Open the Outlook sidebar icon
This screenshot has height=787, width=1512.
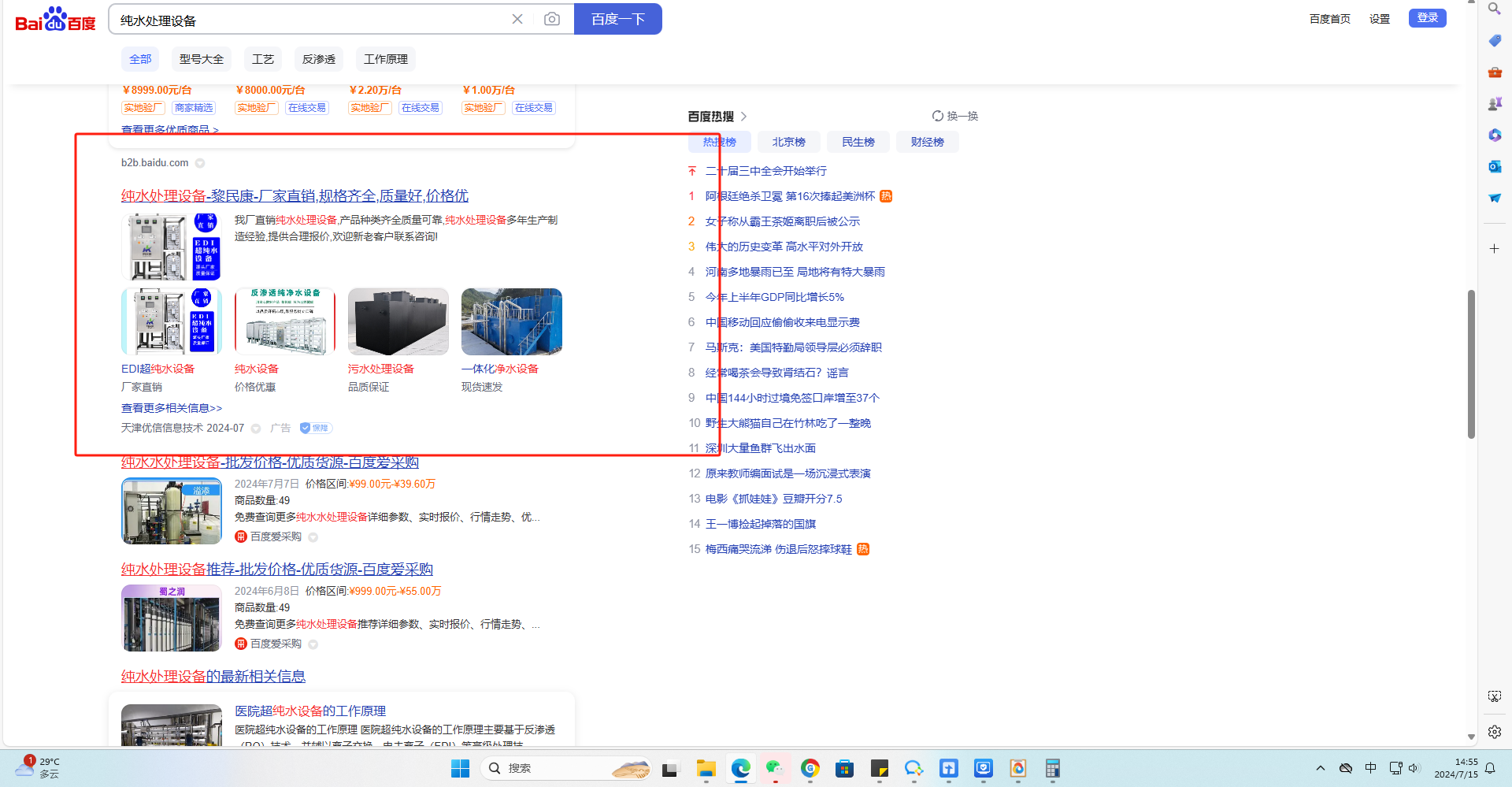point(1495,166)
